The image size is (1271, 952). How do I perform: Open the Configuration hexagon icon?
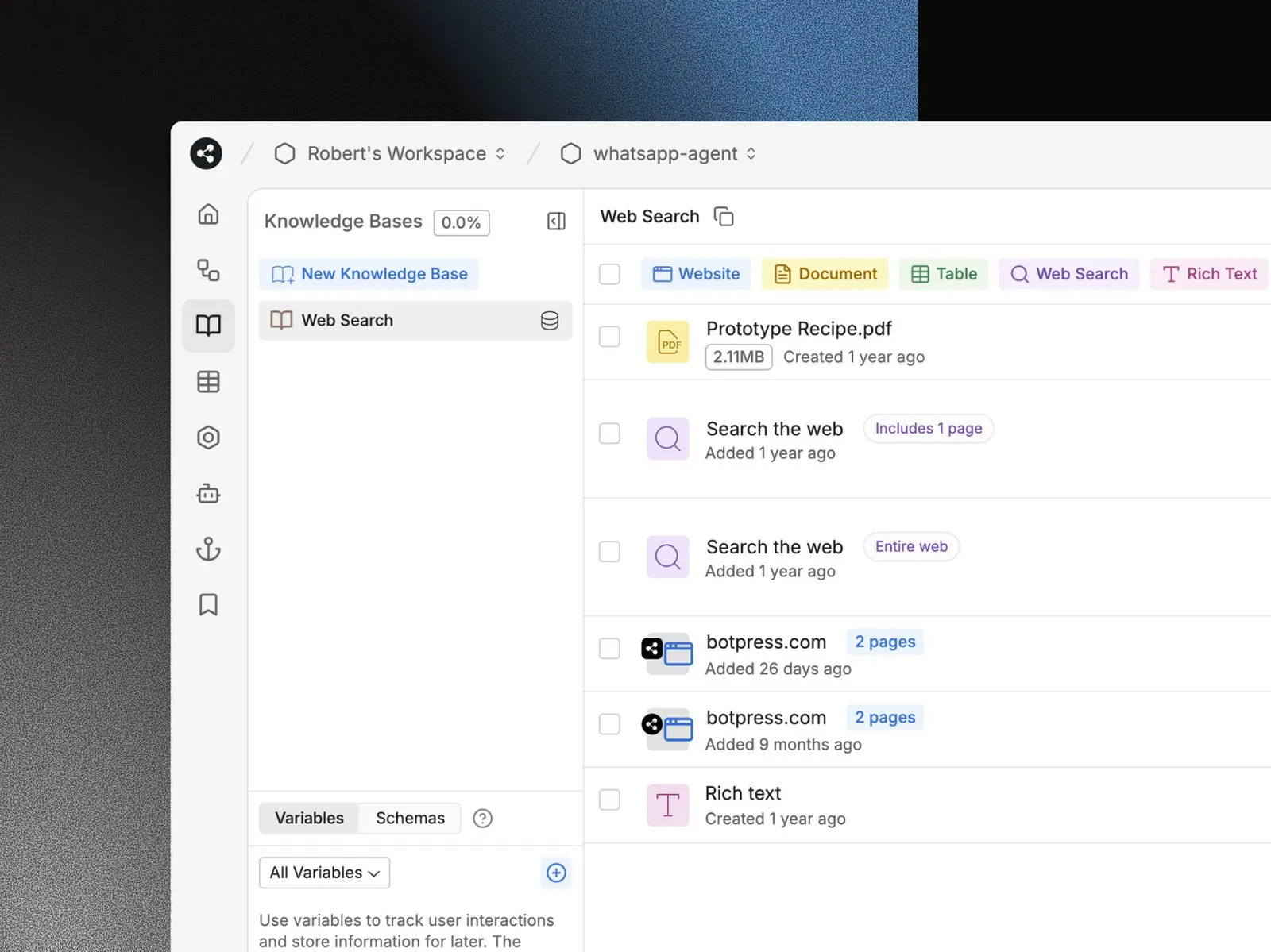click(x=208, y=437)
